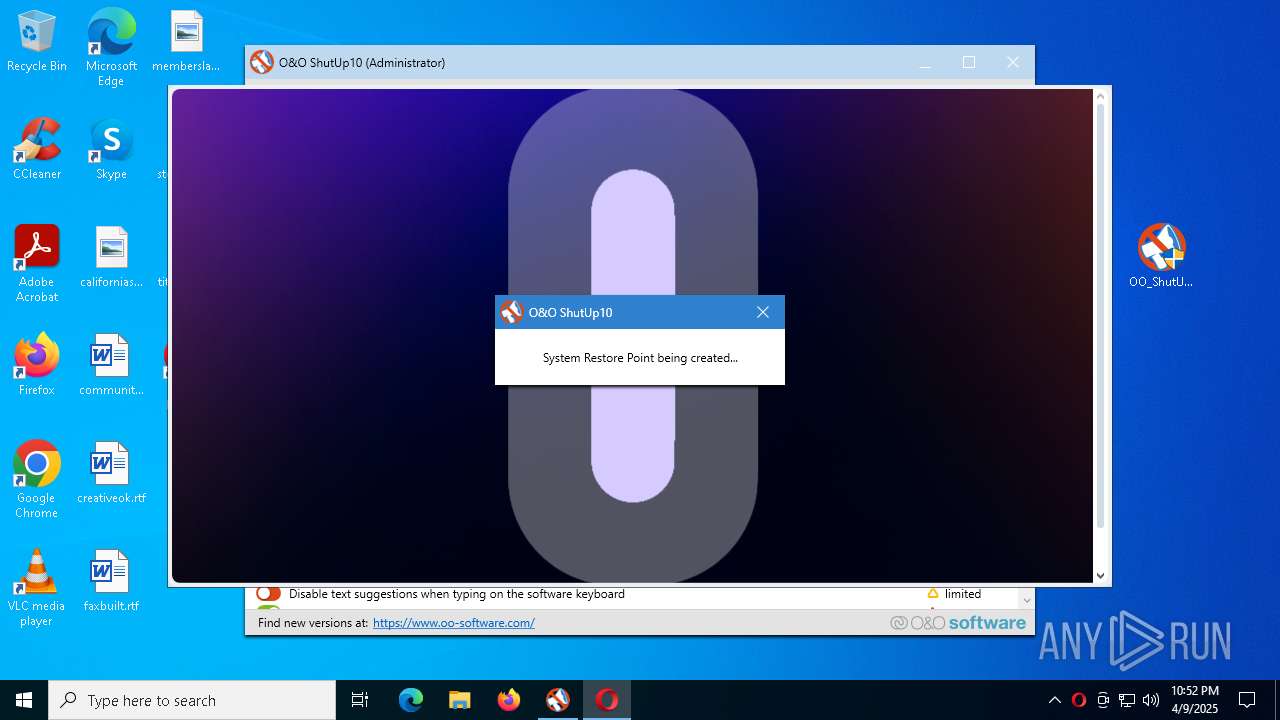This screenshot has width=1280, height=720.
Task: Open Opera from the taskbar
Action: tap(607, 700)
